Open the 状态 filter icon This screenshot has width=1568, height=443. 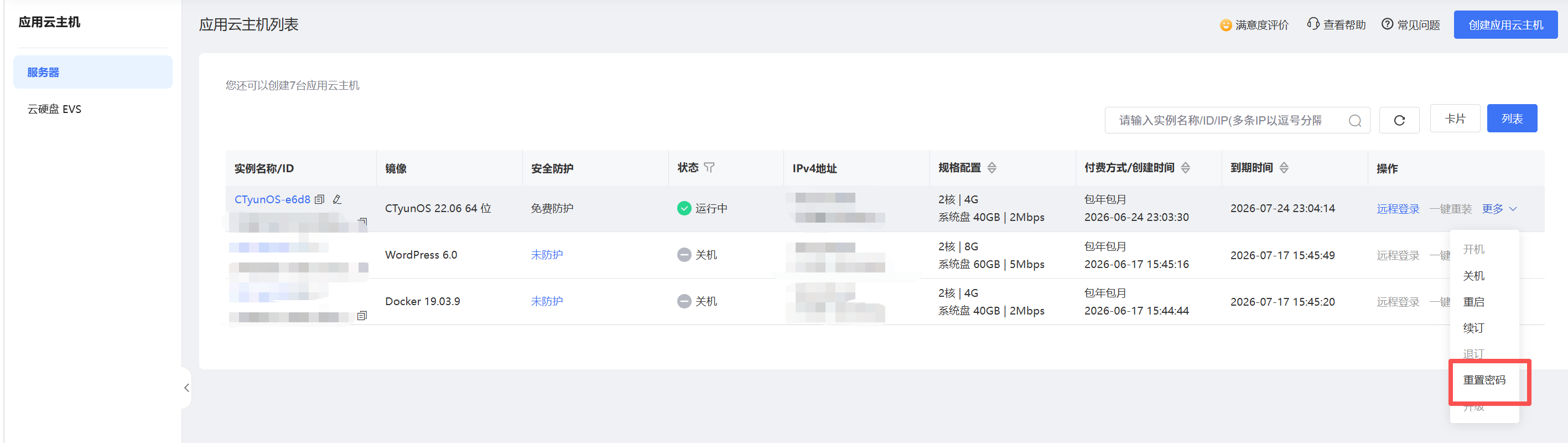[709, 168]
